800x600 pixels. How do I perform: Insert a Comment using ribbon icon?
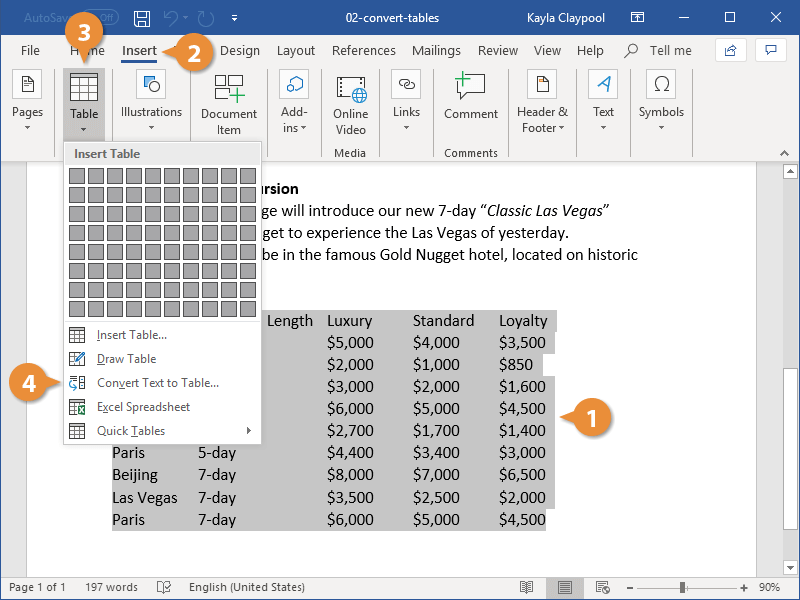[x=471, y=98]
